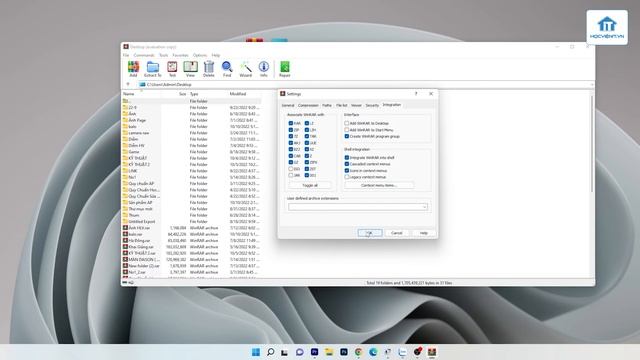Viewport: 640px width, 360px height.
Task: Click the Add toolbar icon
Action: (x=133, y=69)
